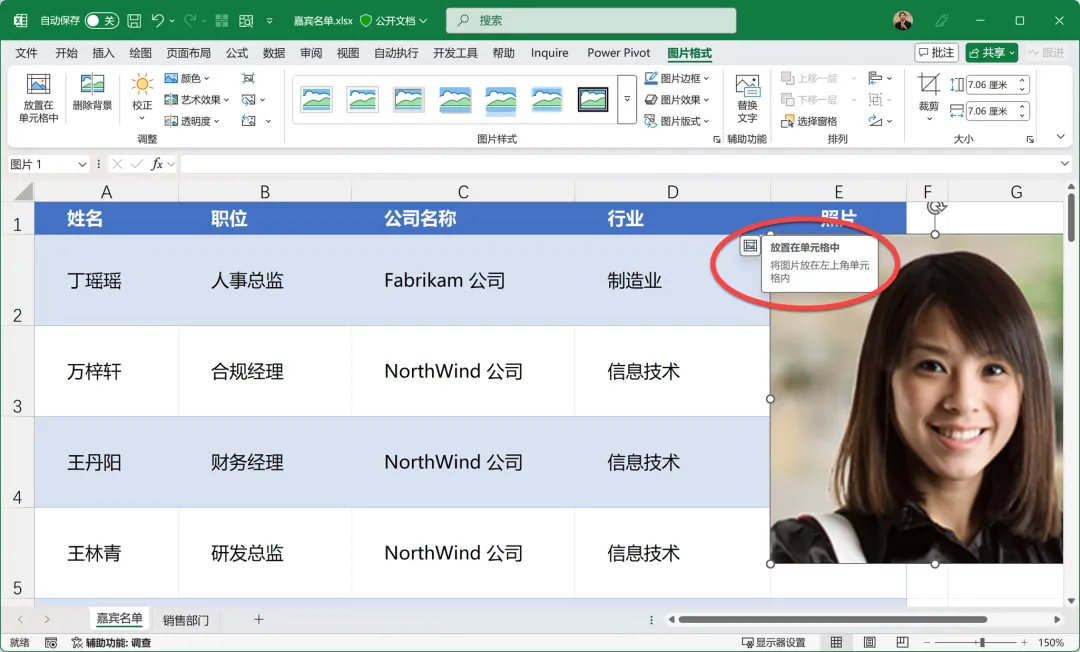The height and width of the screenshot is (652, 1080).
Task: Open the Corrections brightness icon
Action: click(142, 85)
